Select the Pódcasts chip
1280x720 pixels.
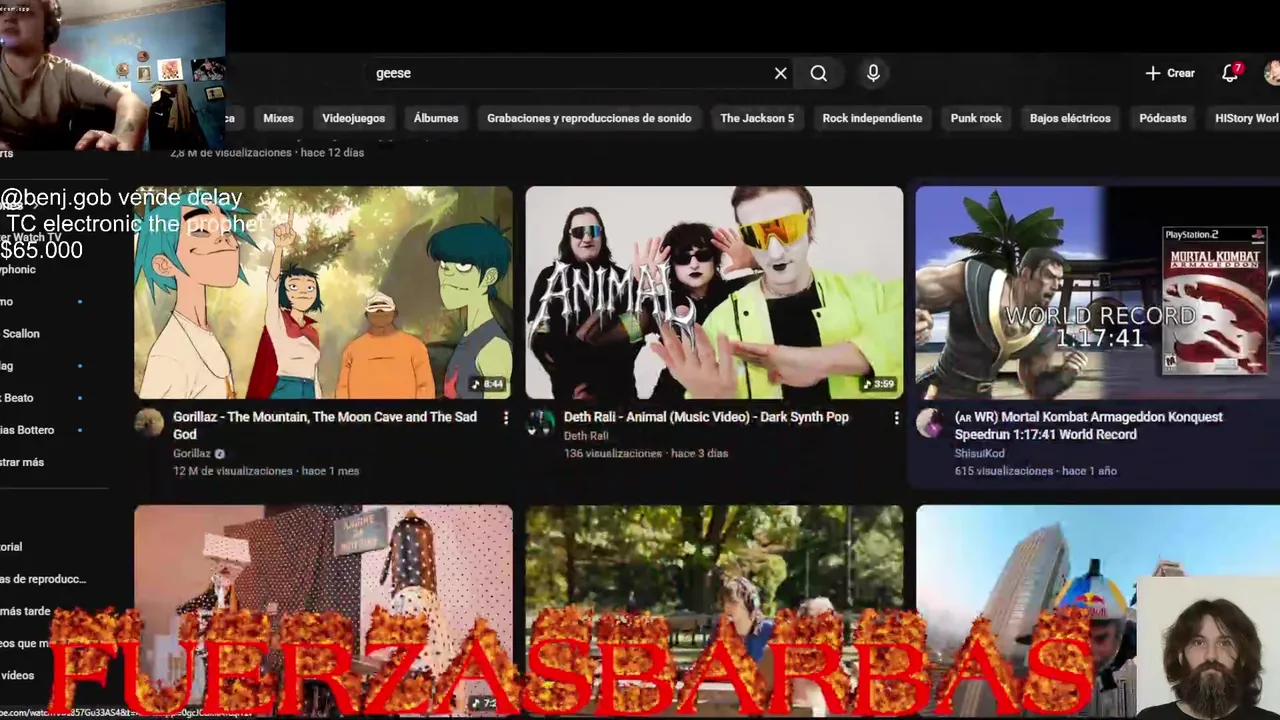tap(1163, 118)
